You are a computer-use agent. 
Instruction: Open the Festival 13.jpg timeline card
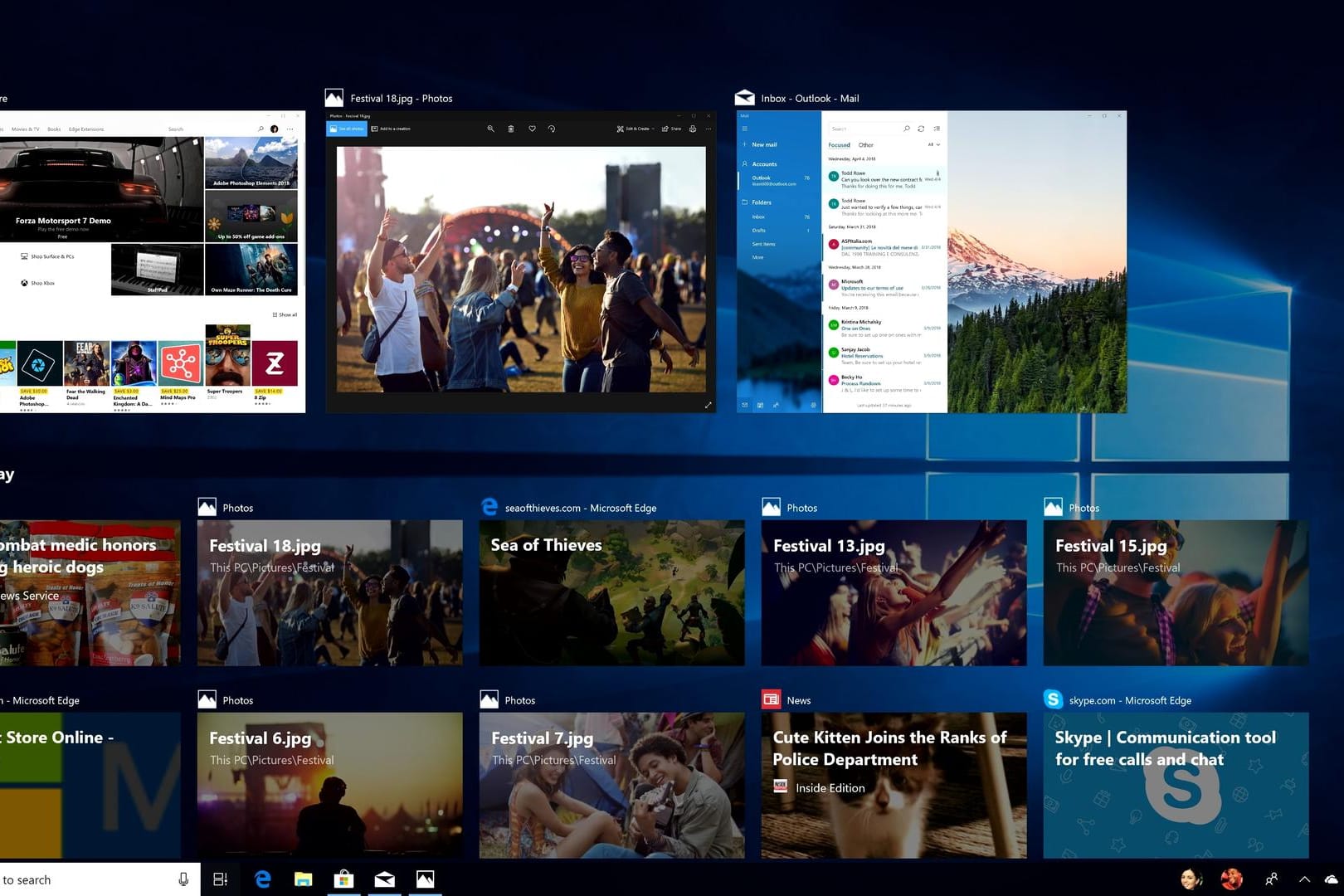pos(894,592)
